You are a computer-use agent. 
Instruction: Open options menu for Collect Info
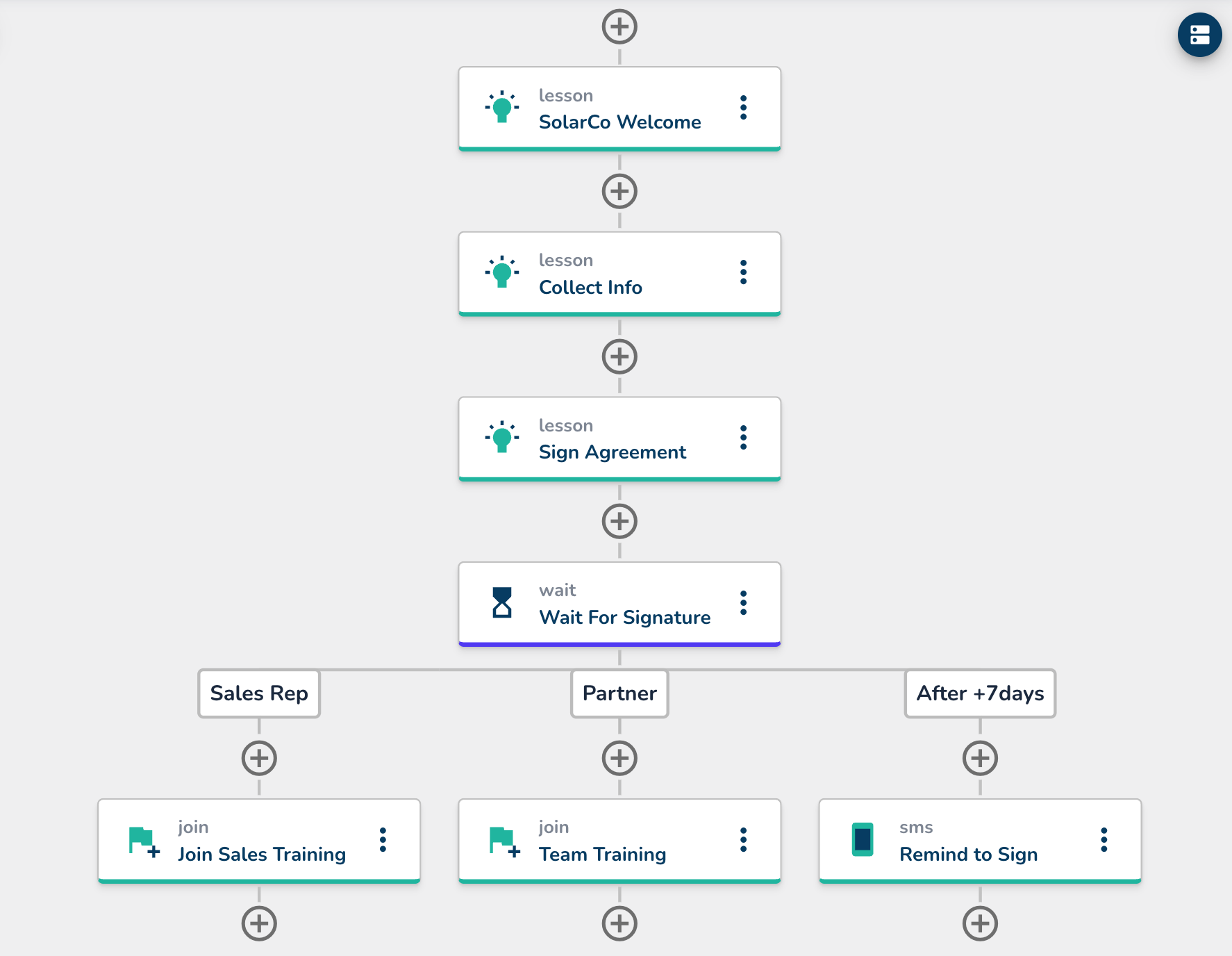(x=743, y=272)
